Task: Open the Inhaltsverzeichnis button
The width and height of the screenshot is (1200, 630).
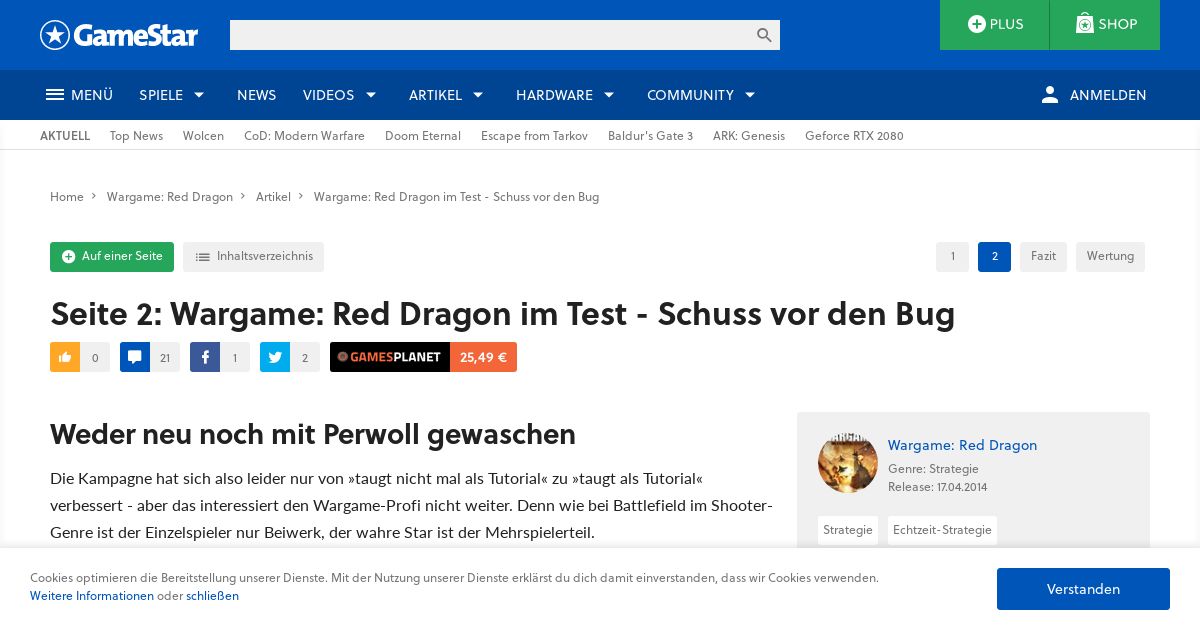Action: point(253,257)
